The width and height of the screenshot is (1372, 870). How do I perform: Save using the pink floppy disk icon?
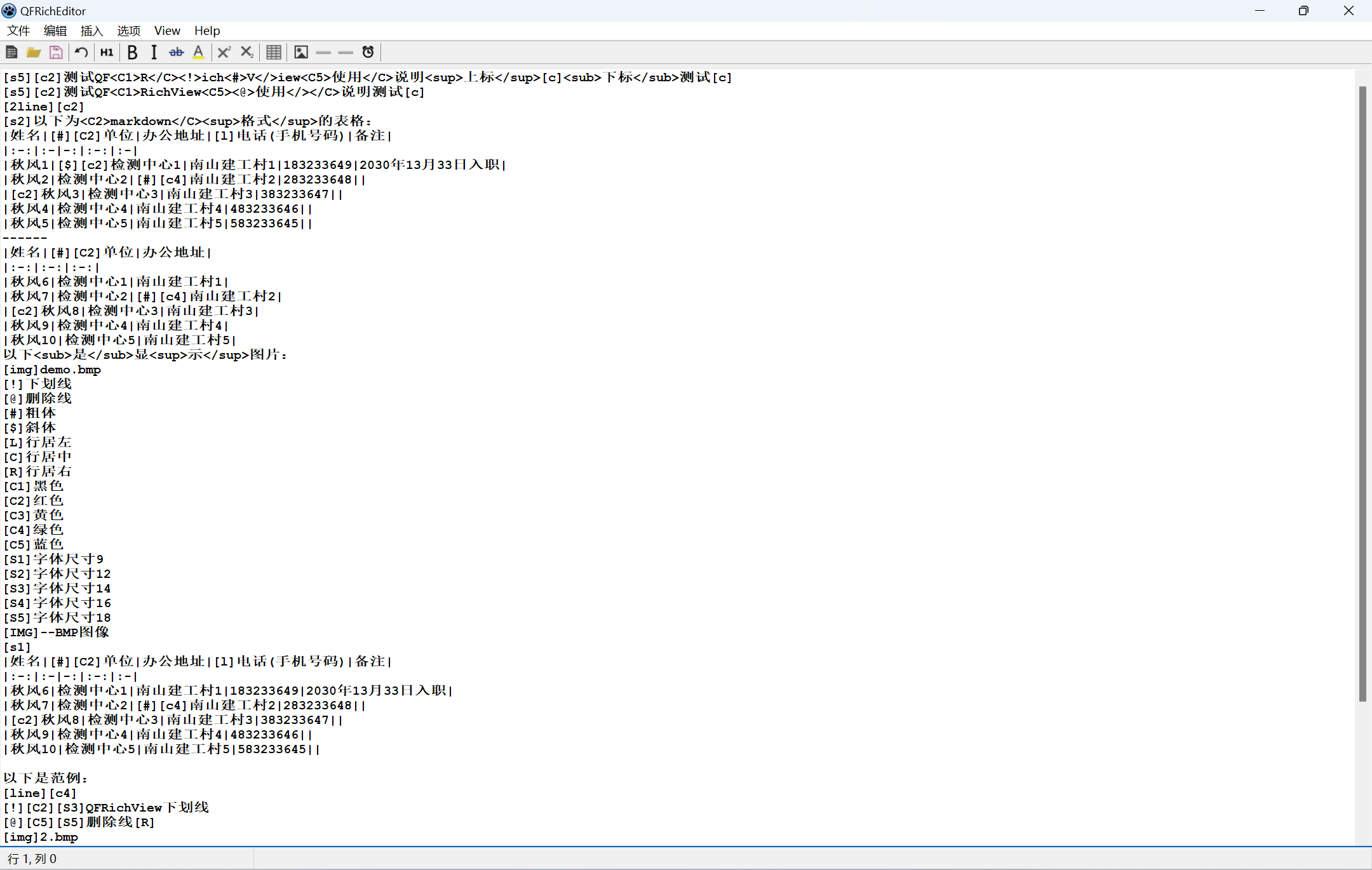click(x=56, y=53)
